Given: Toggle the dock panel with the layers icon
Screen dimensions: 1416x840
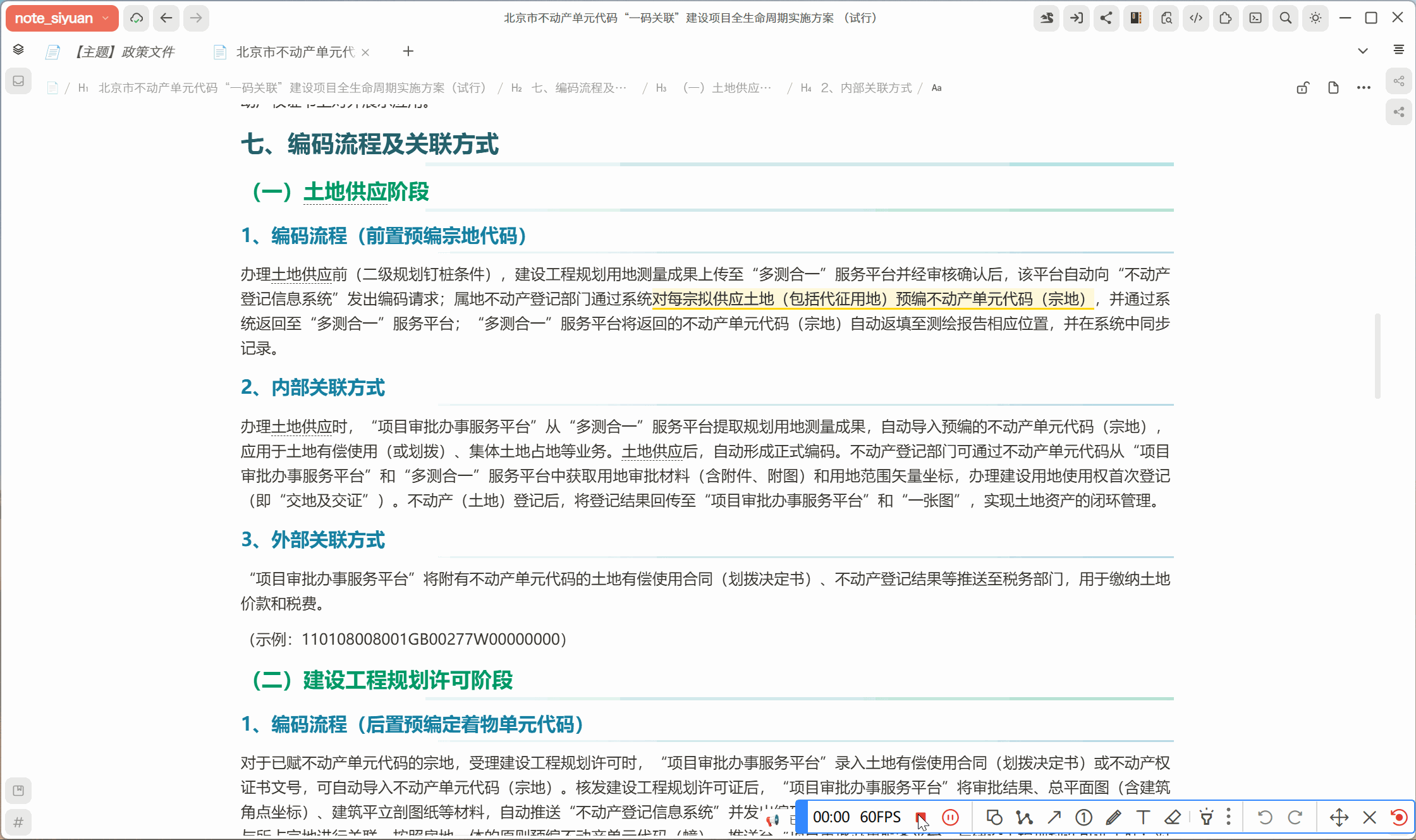Looking at the screenshot, I should tap(18, 49).
